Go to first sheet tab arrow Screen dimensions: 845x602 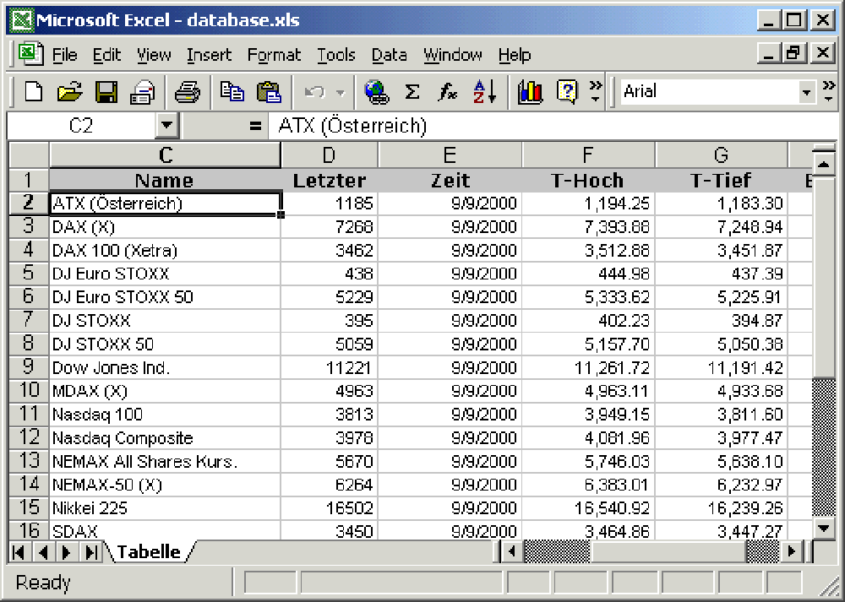pos(18,552)
